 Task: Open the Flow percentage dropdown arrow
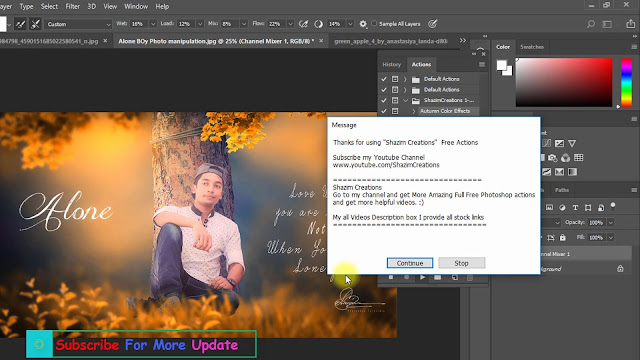click(x=290, y=24)
